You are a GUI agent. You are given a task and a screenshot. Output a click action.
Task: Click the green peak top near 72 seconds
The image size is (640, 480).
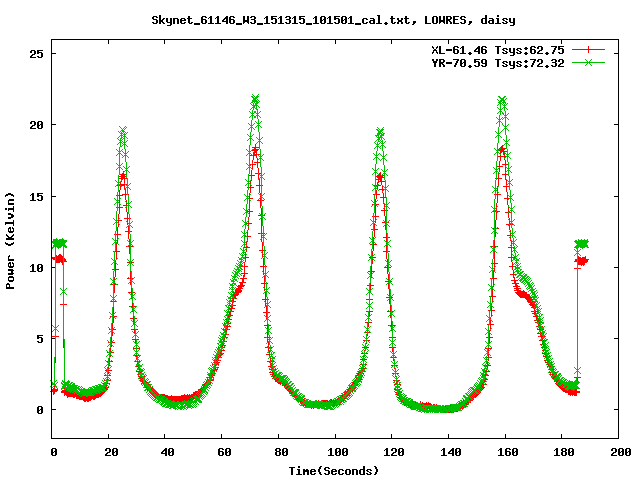[255, 99]
